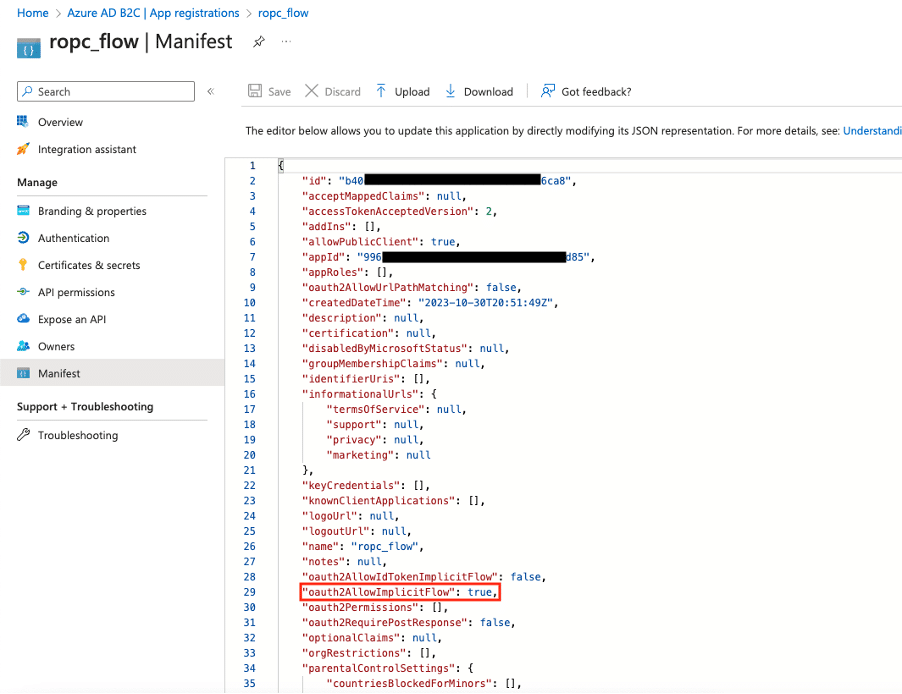902x694 pixels.
Task: Click the Expose an API cloud icon
Action: tap(23, 319)
